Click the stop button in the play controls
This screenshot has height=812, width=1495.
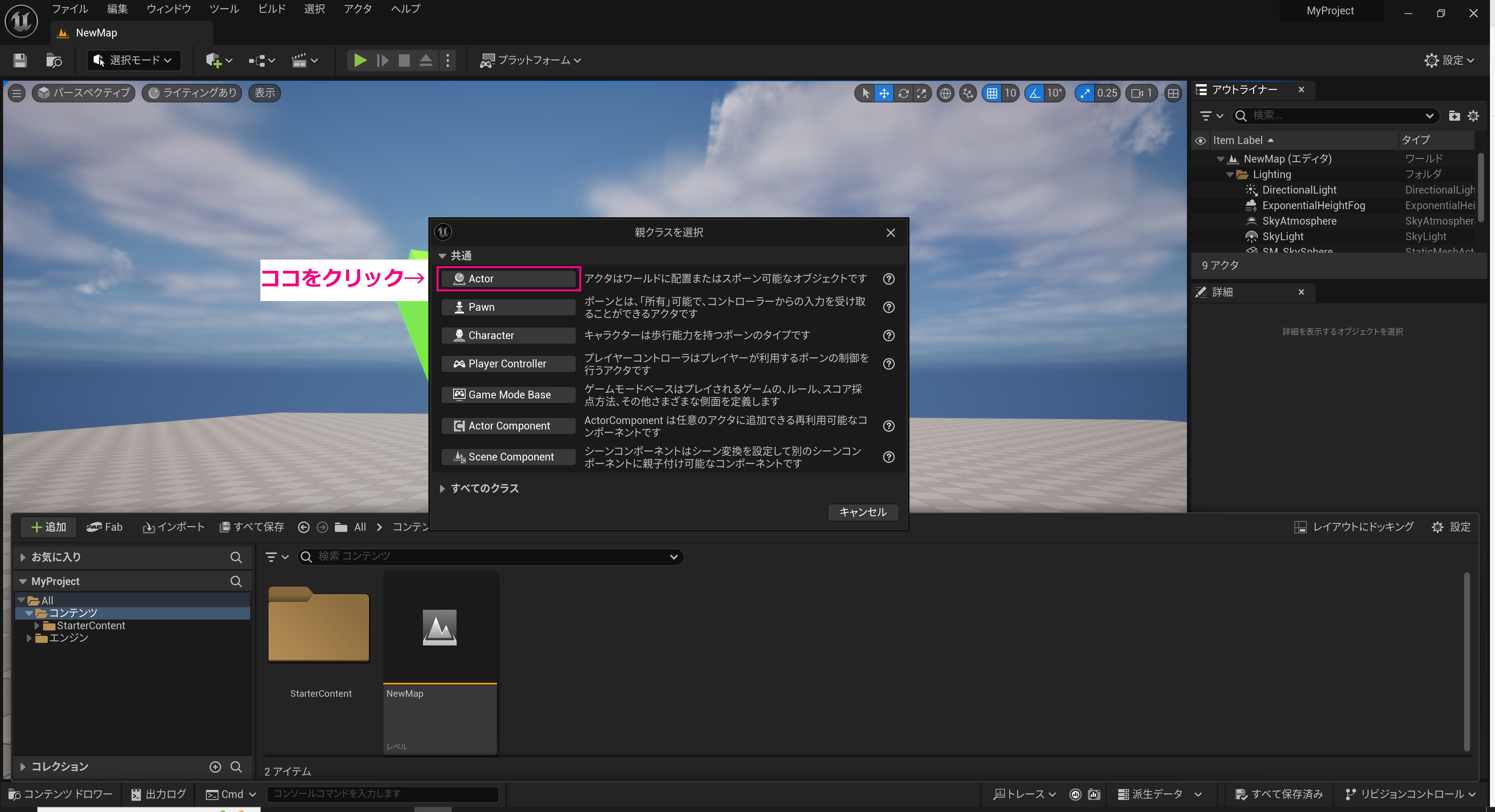(x=404, y=61)
